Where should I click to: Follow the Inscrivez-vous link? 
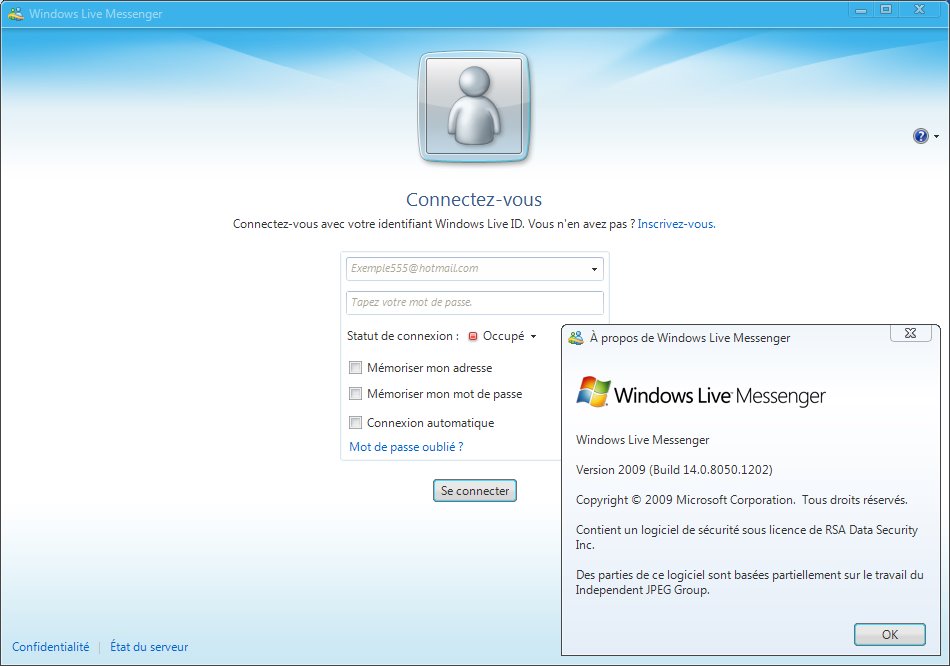point(676,224)
